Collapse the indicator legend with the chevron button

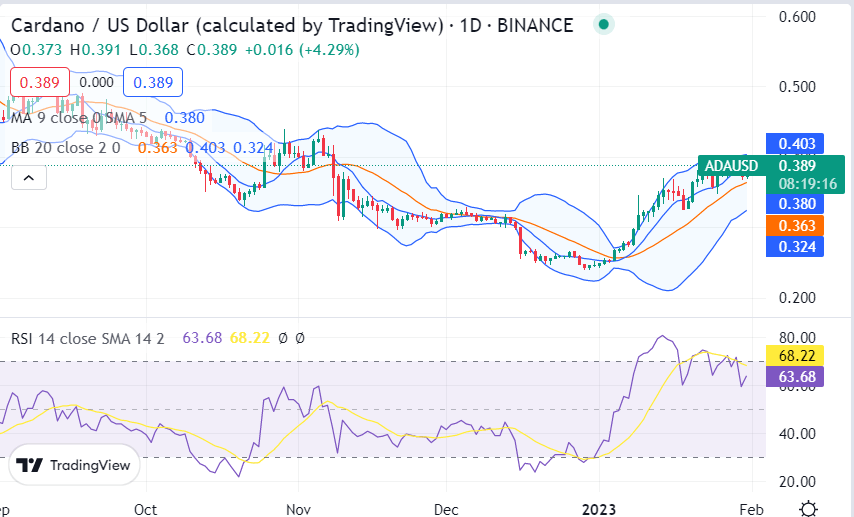[29, 178]
